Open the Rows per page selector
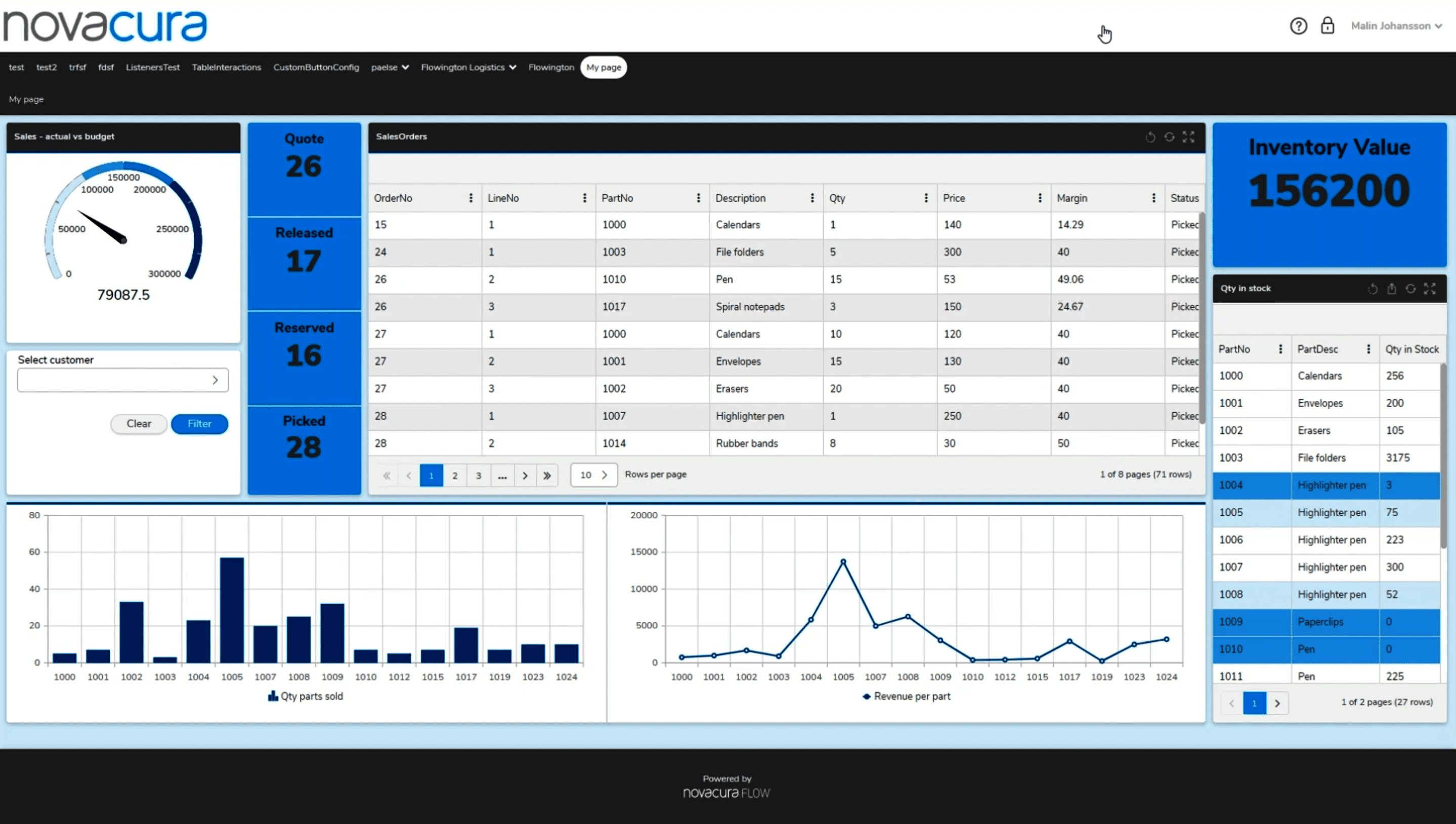This screenshot has height=824, width=1456. click(593, 475)
